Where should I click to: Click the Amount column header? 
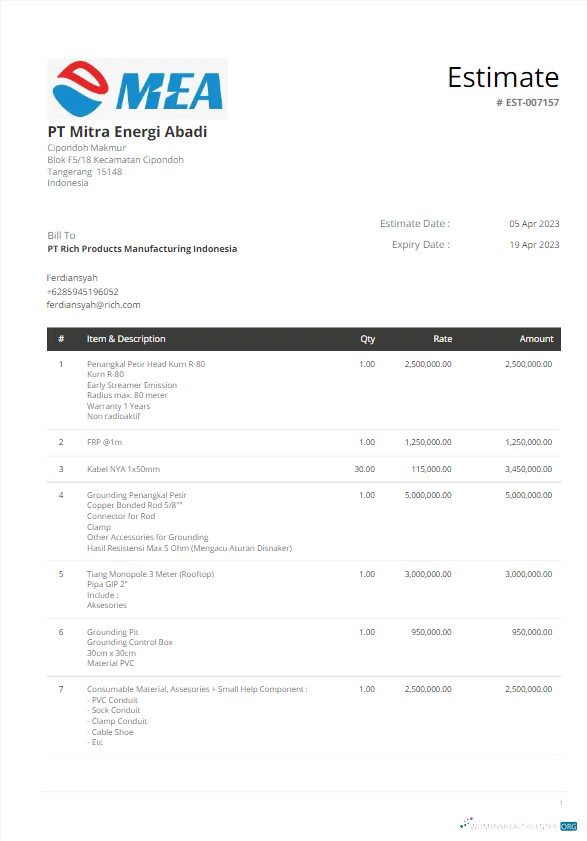coord(536,339)
